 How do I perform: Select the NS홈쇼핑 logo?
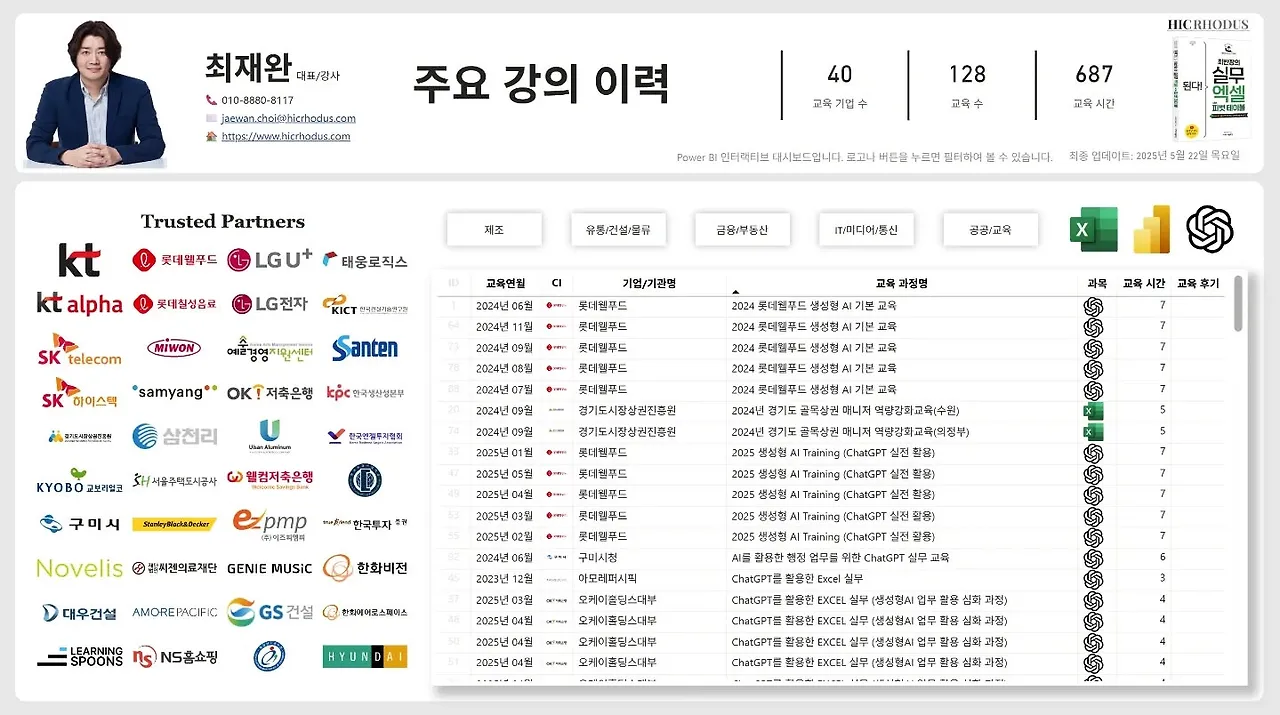pyautogui.click(x=174, y=657)
